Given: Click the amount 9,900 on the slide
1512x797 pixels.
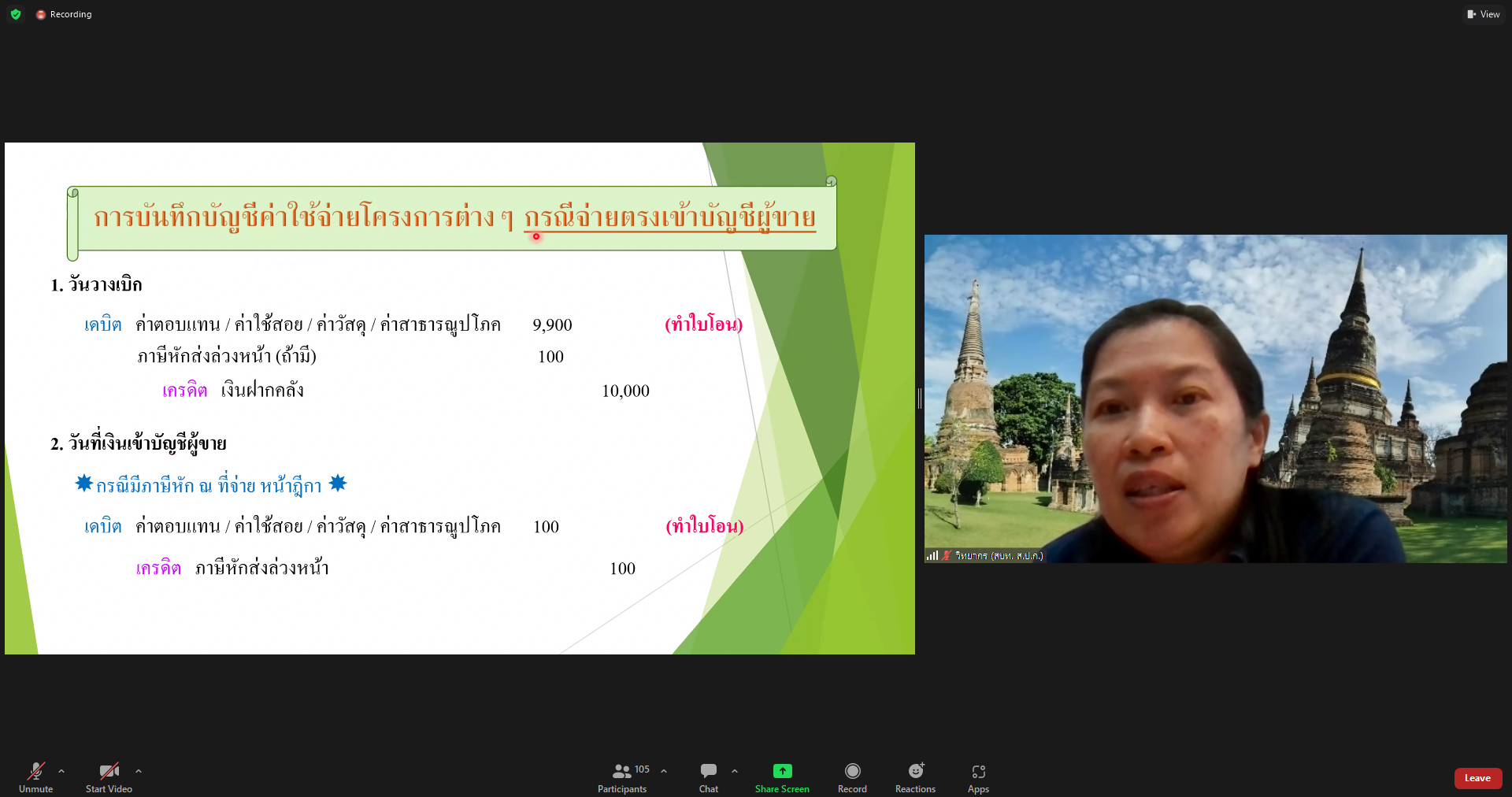Looking at the screenshot, I should click(552, 325).
